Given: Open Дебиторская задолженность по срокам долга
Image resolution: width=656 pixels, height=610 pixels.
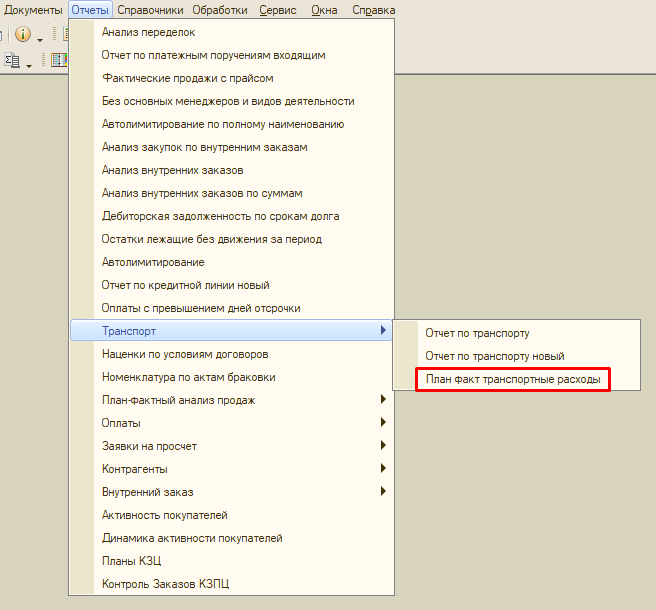Looking at the screenshot, I should coord(231,216).
